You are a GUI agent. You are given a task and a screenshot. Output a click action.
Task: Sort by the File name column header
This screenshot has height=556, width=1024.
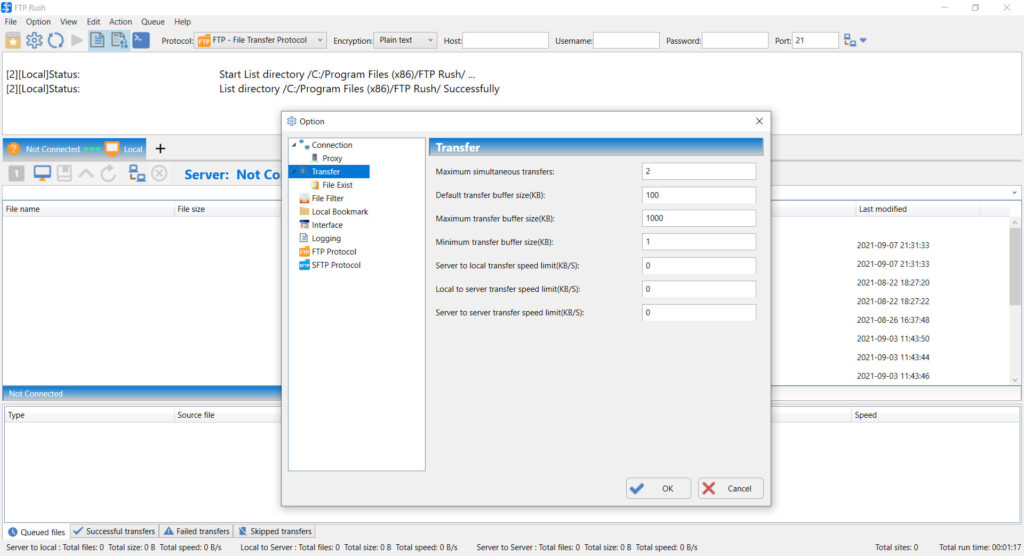pos(88,209)
